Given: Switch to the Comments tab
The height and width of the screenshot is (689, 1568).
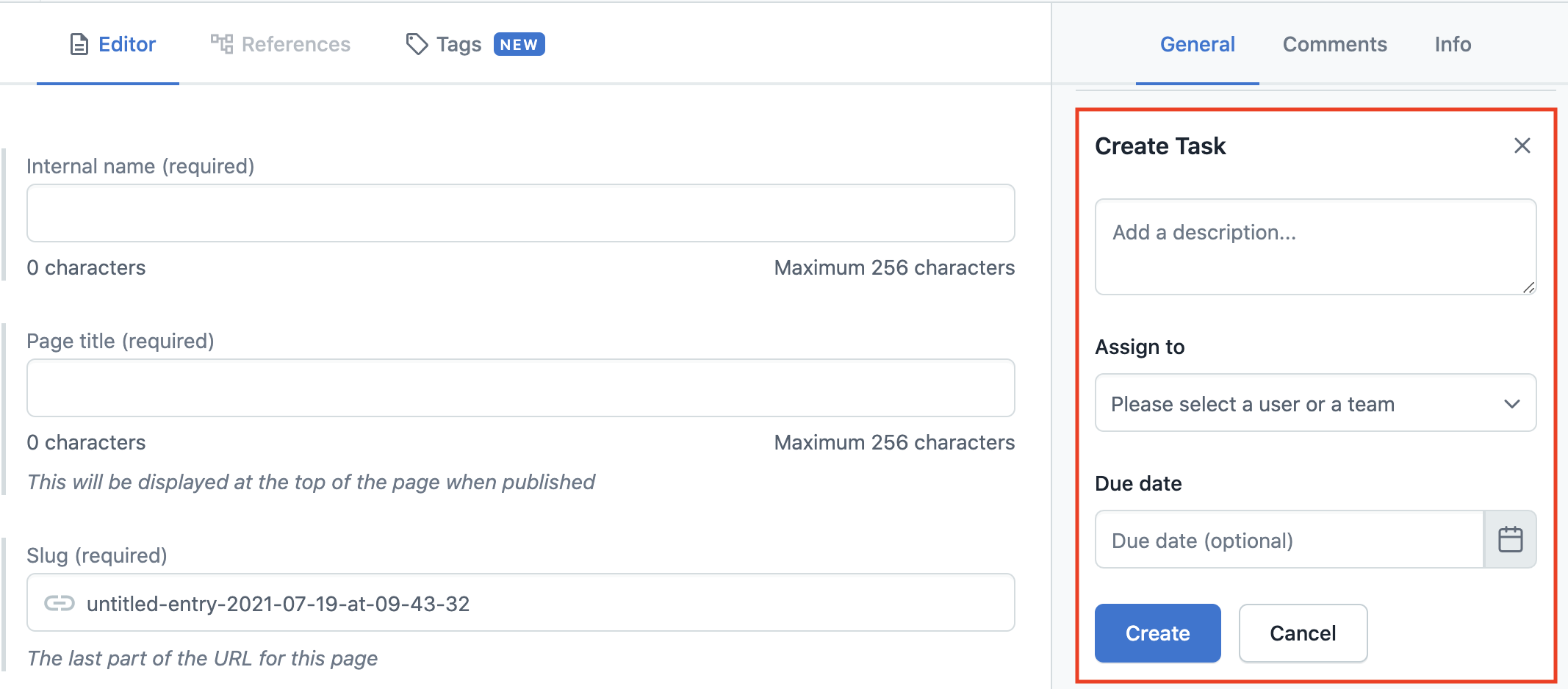Looking at the screenshot, I should pos(1334,44).
